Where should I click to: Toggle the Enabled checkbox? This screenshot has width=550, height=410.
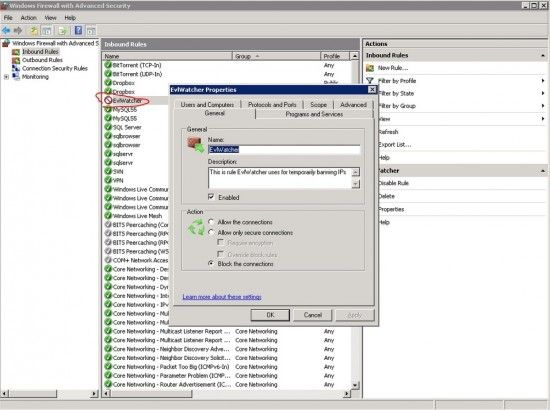point(211,197)
